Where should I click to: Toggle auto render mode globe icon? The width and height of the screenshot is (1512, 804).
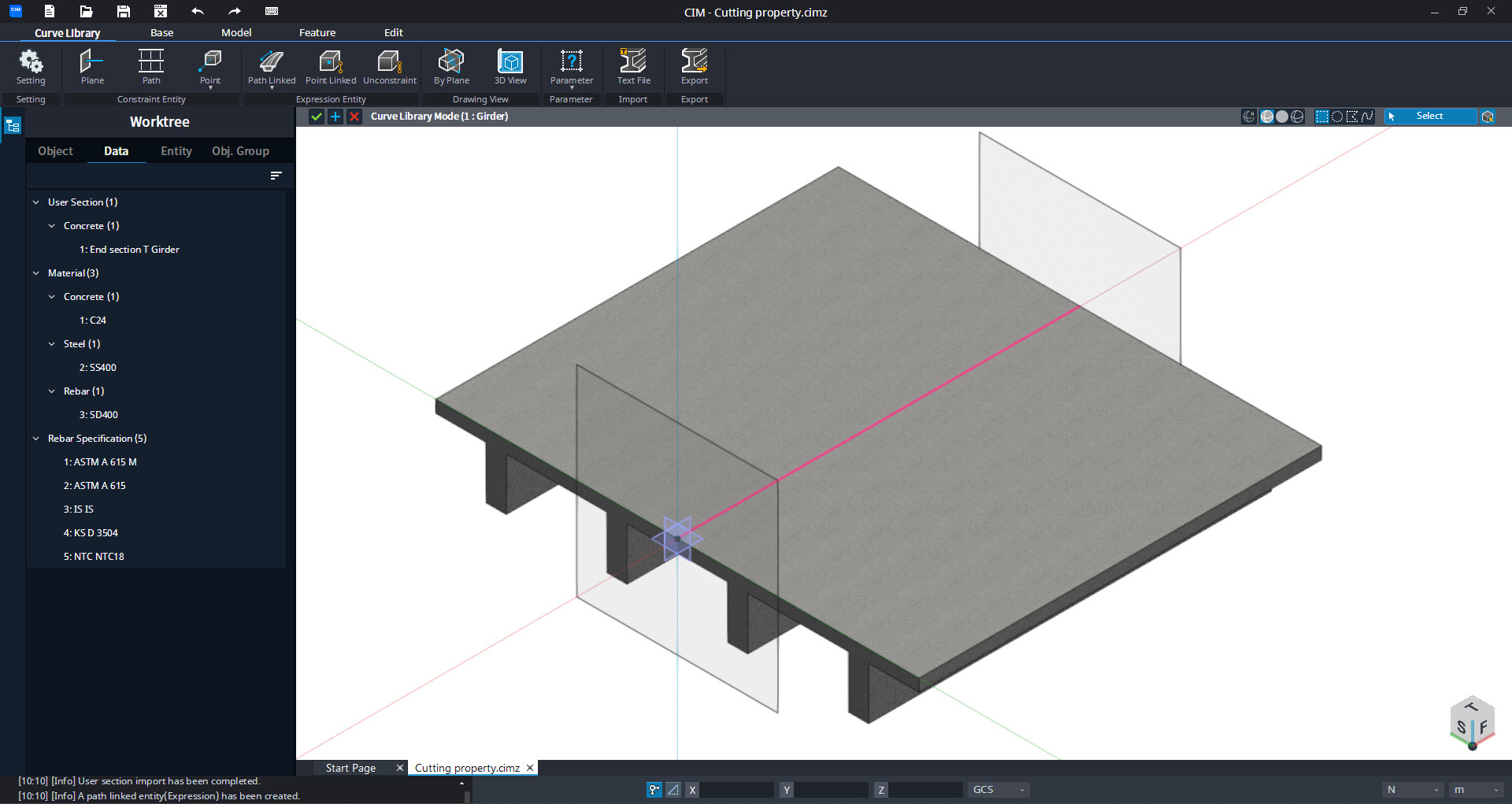1249,117
